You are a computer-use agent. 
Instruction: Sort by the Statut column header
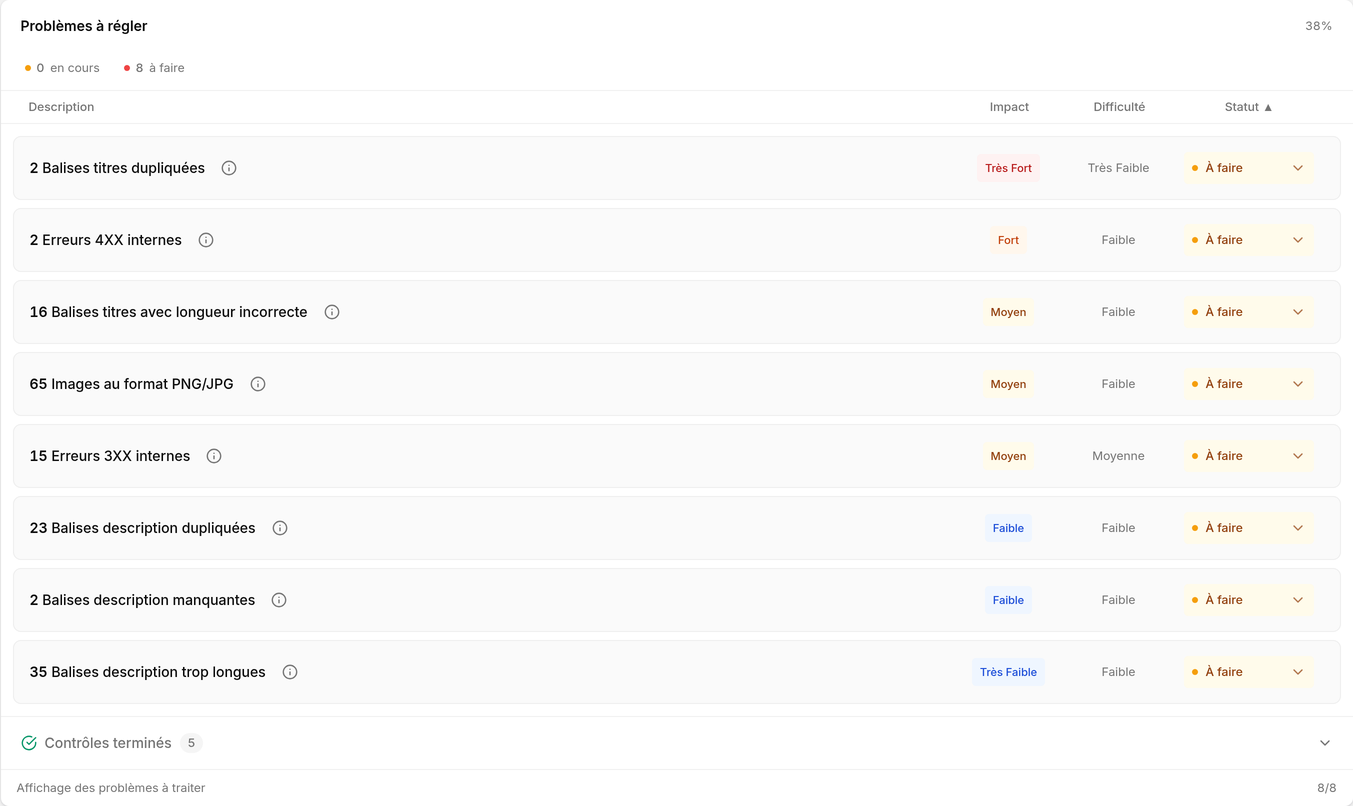1249,107
